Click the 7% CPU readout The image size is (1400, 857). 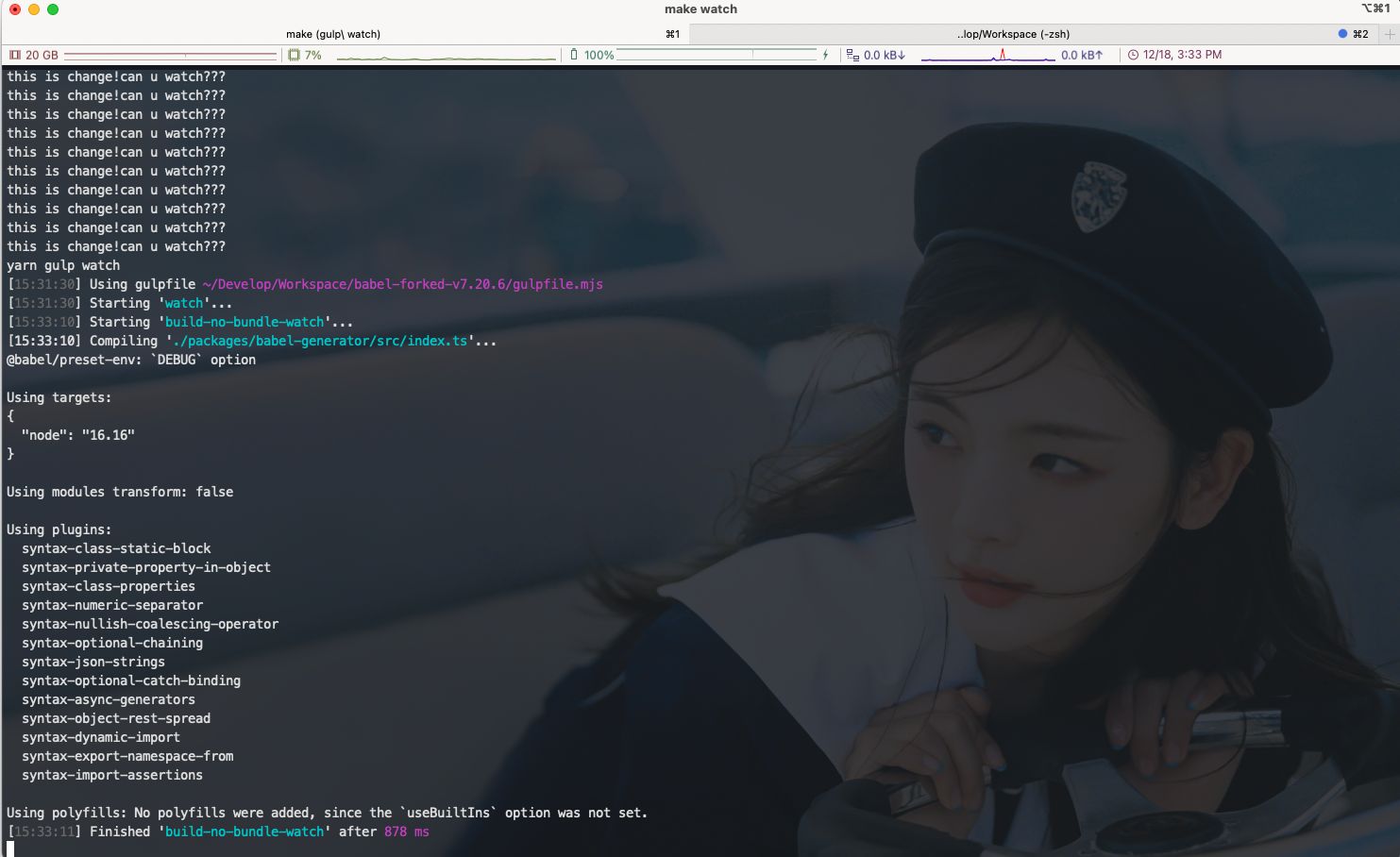coord(312,55)
